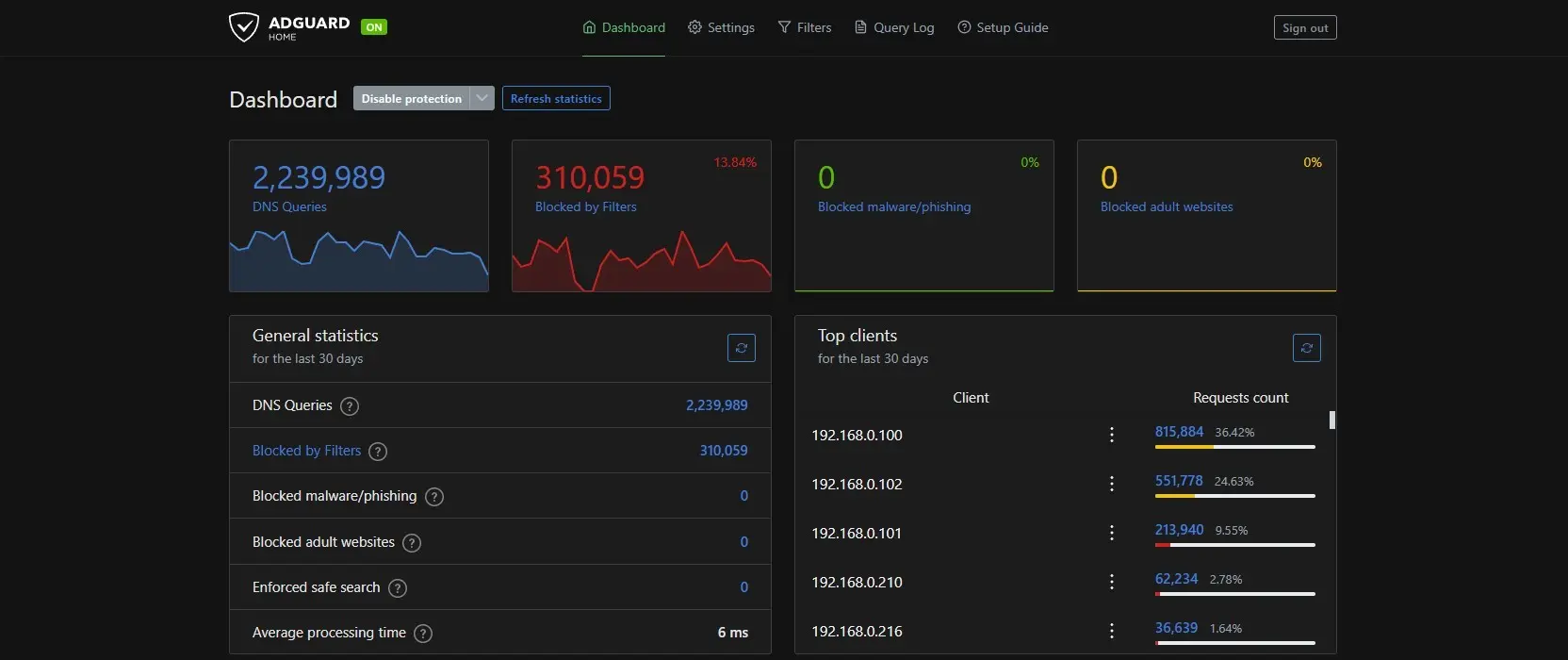Click the 2,239,989 value in DNS Queries row

[717, 405]
